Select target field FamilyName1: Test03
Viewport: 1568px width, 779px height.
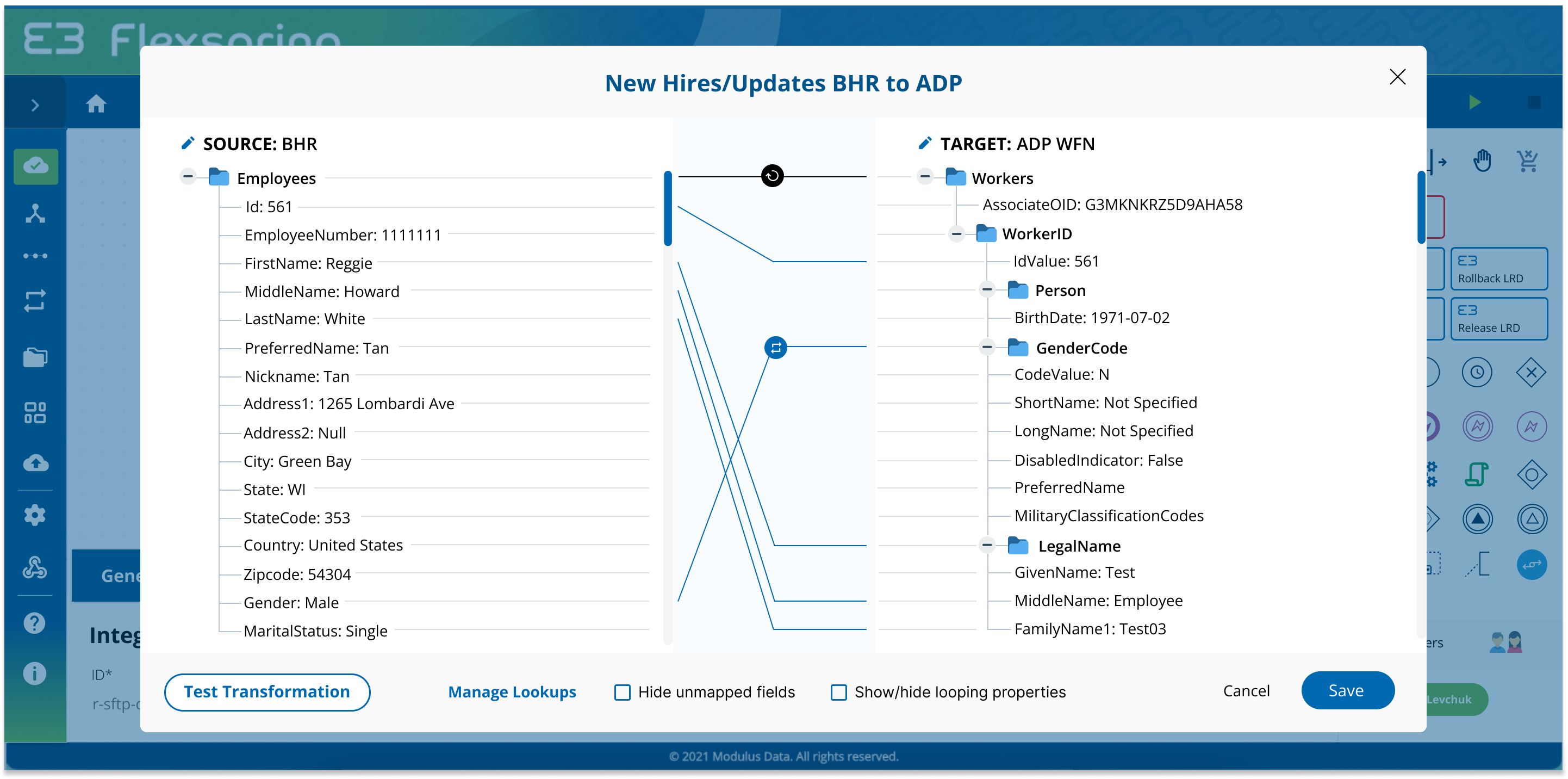(1090, 628)
